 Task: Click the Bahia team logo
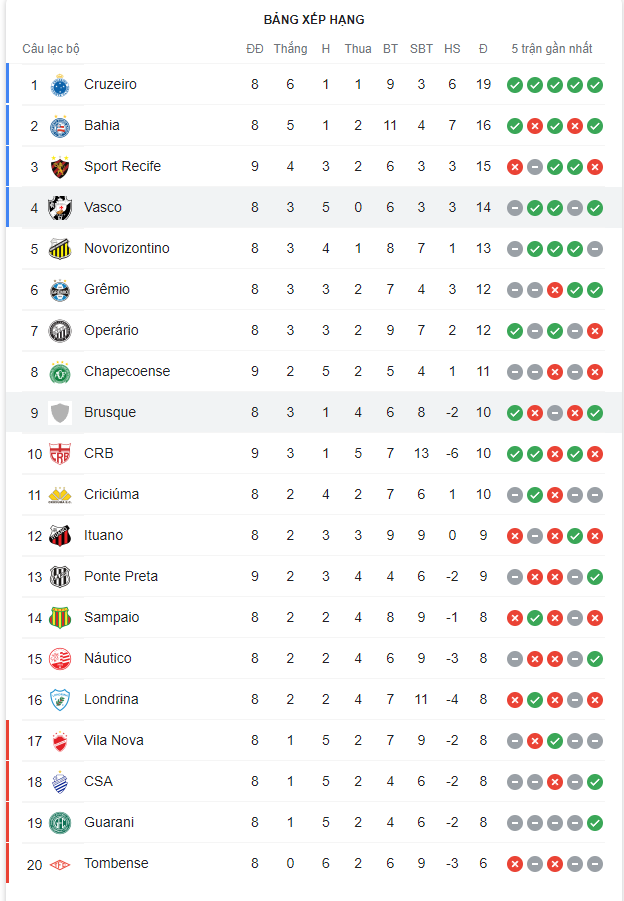point(60,126)
